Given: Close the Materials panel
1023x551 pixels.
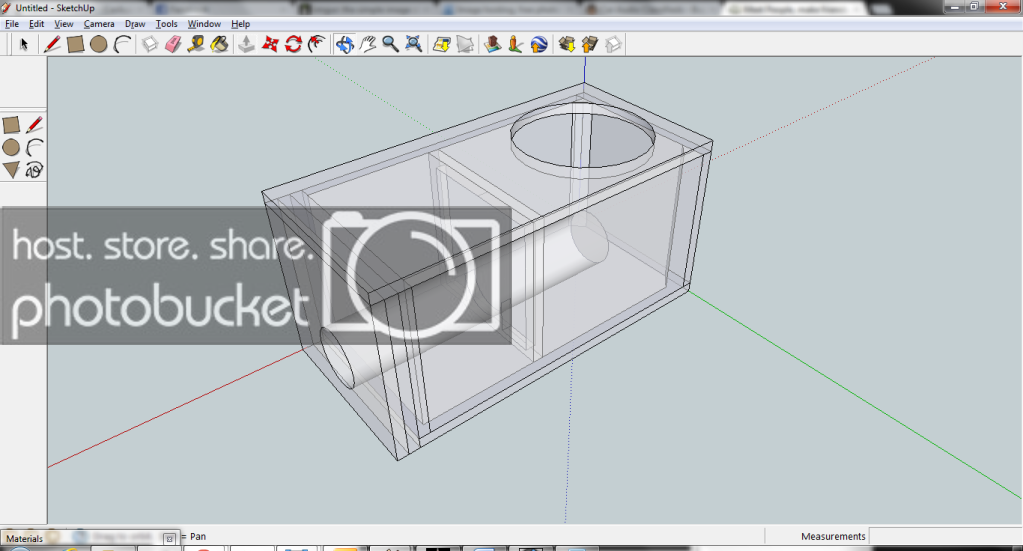Looking at the screenshot, I should pyautogui.click(x=169, y=539).
